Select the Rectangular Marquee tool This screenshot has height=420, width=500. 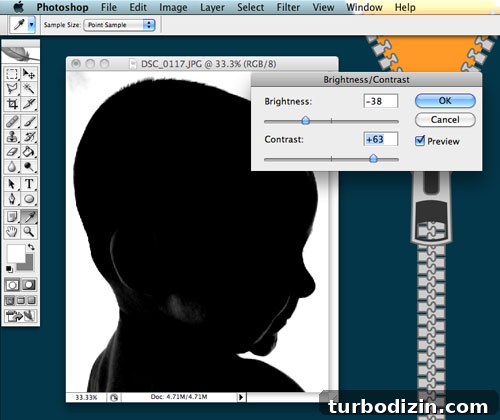coord(12,74)
